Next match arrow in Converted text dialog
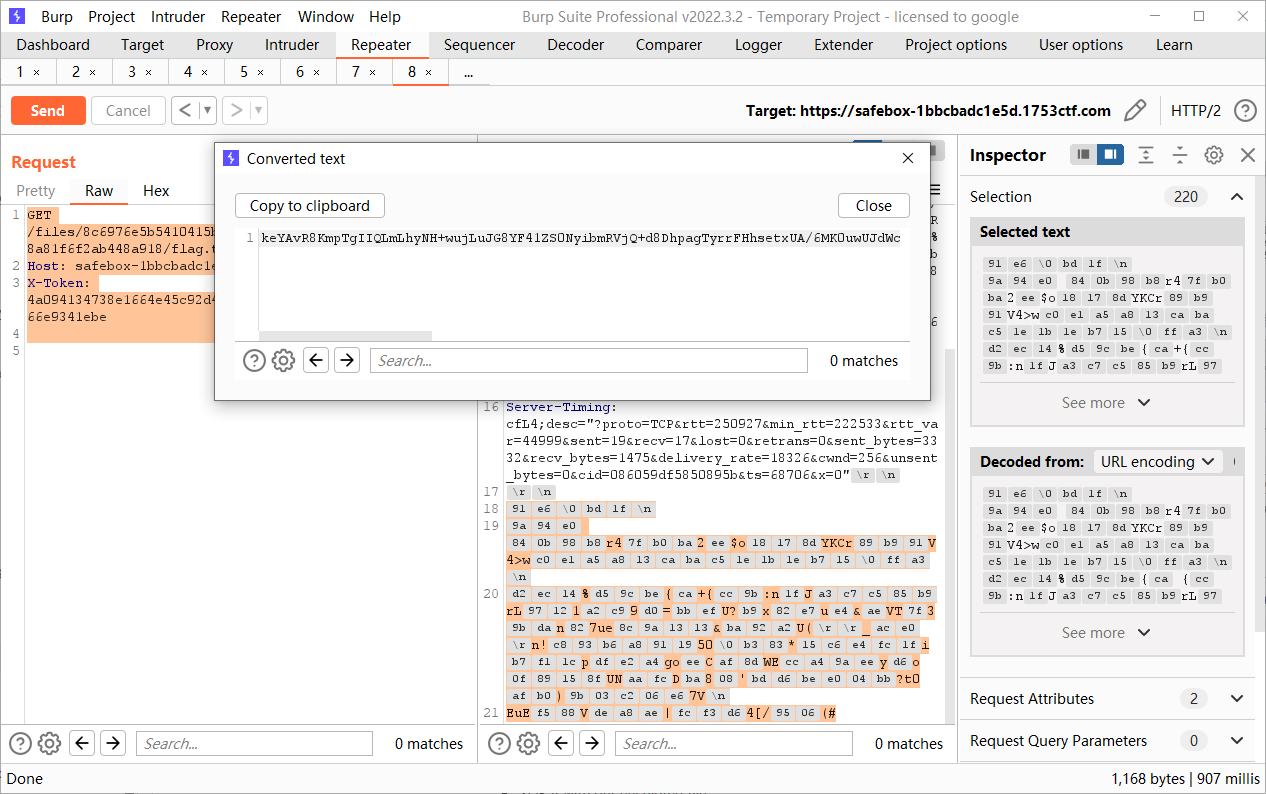Viewport: 1266px width, 794px height. pos(347,361)
